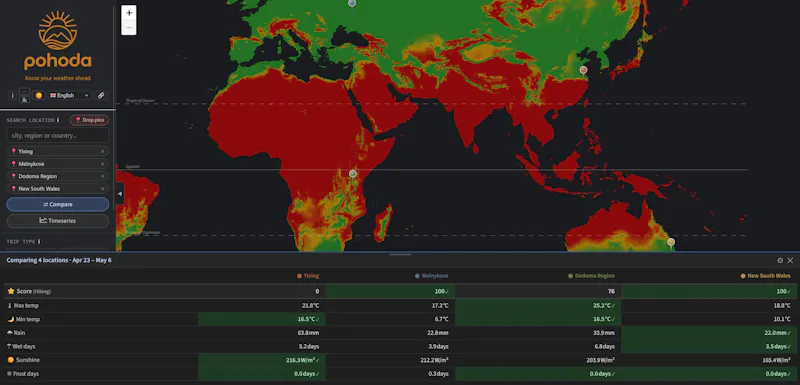
Task: Click the comparison panel drag handle
Action: [x=400, y=254]
